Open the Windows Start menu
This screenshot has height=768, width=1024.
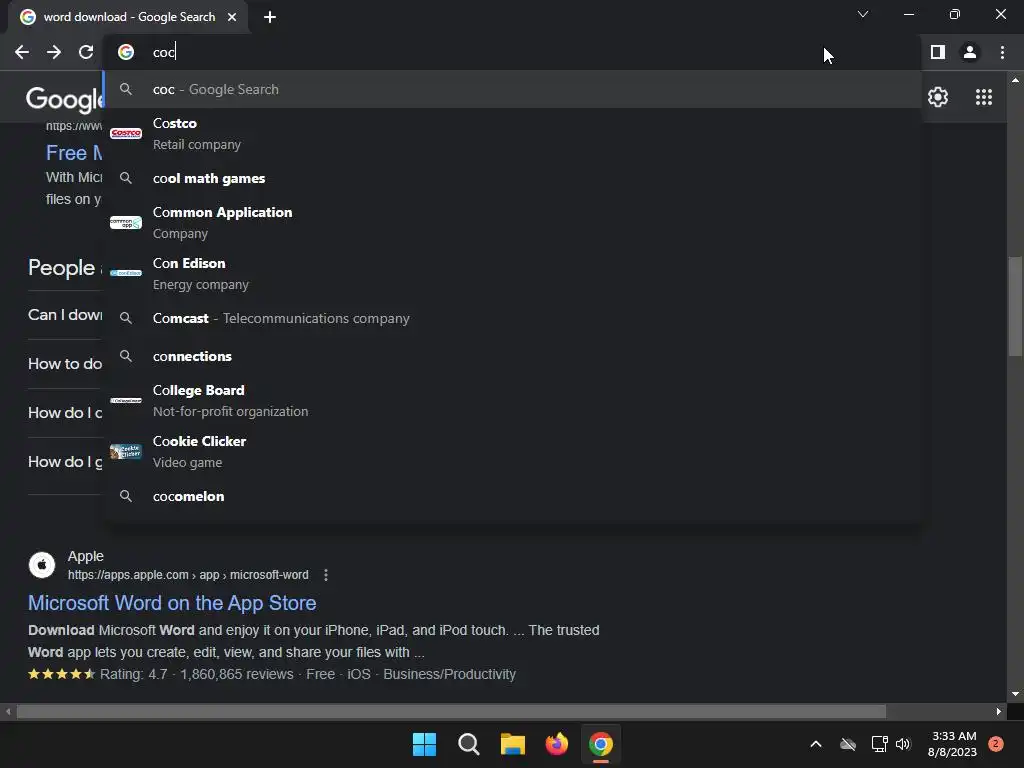pos(424,744)
